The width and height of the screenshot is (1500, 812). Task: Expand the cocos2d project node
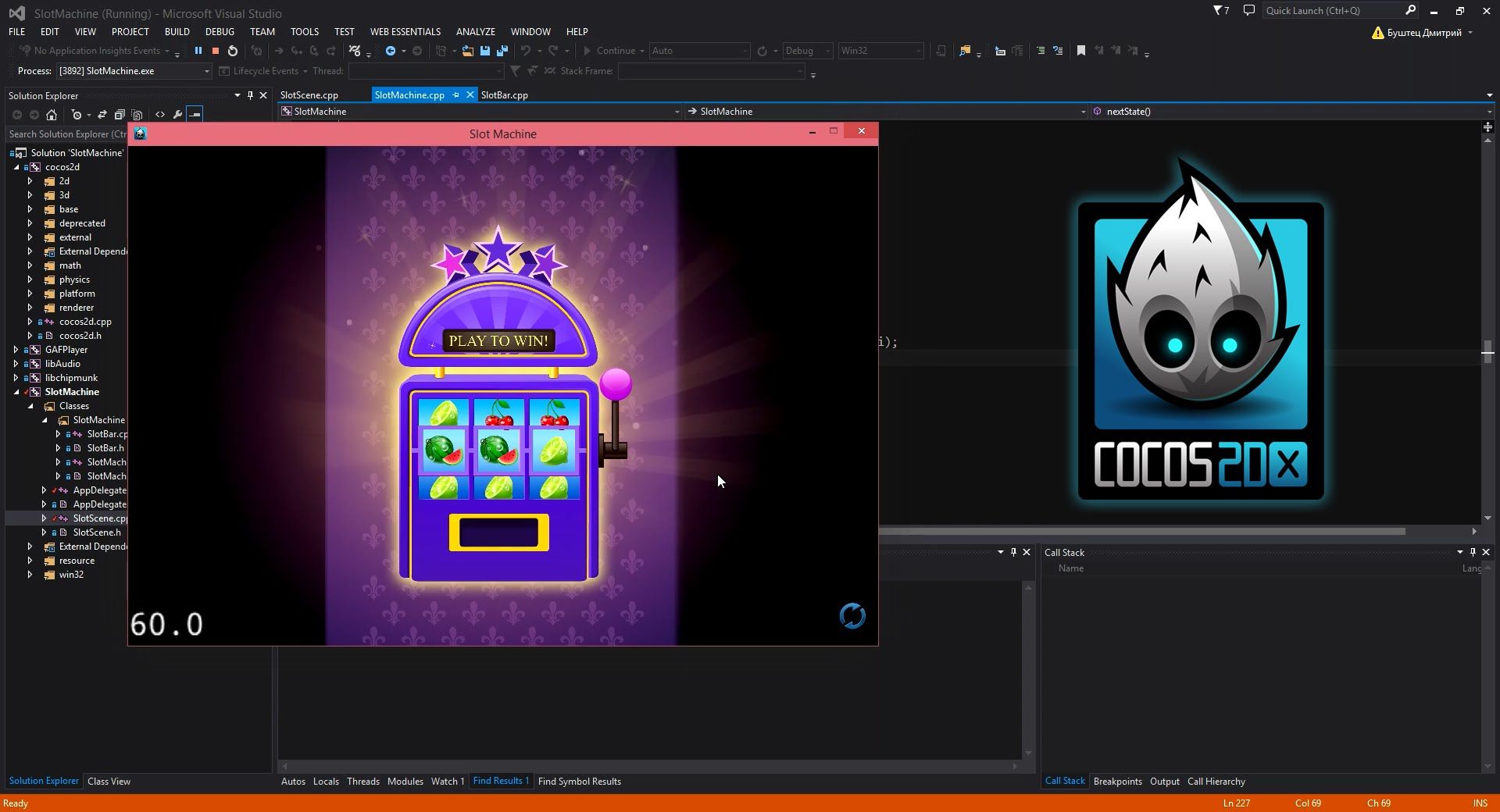(x=16, y=166)
